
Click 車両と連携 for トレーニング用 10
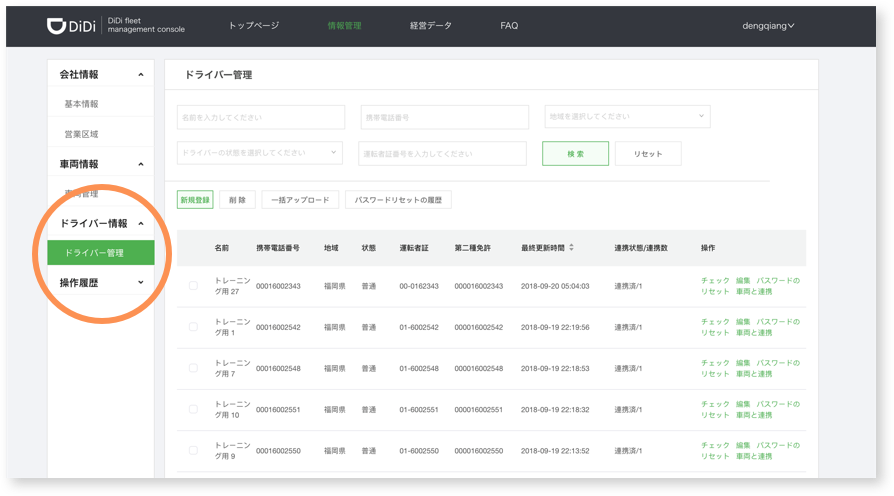pos(754,414)
